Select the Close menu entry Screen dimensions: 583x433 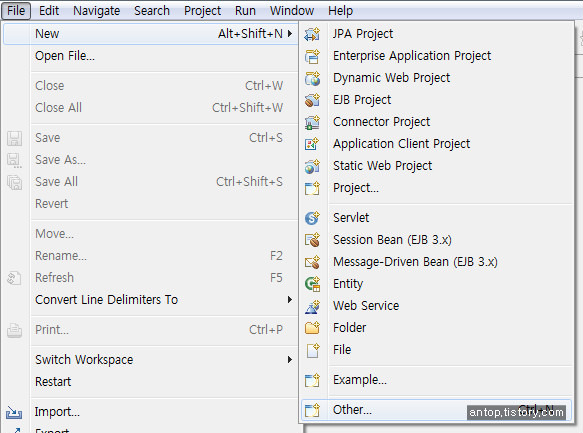coord(150,86)
